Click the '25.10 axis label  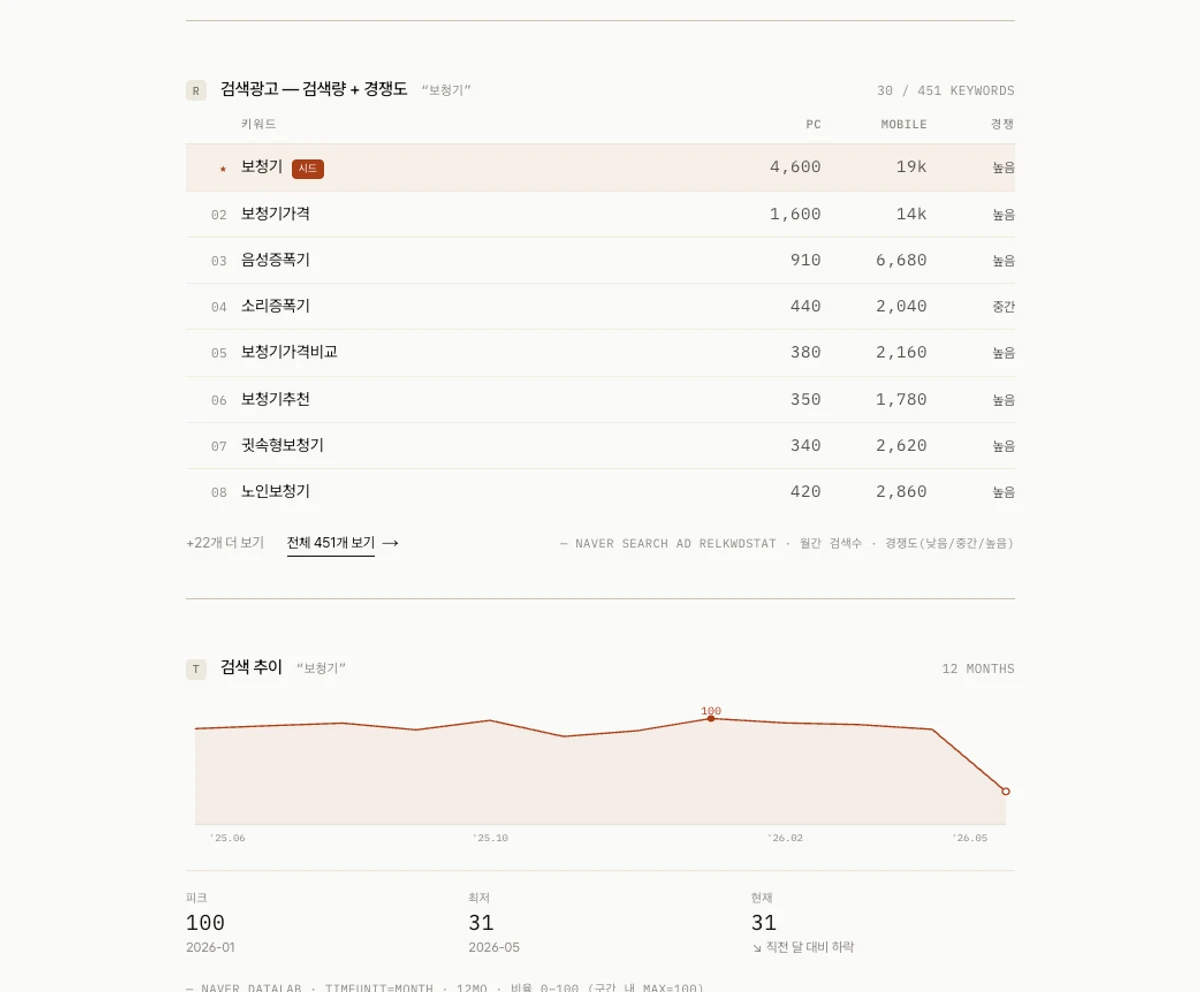pyautogui.click(x=490, y=838)
